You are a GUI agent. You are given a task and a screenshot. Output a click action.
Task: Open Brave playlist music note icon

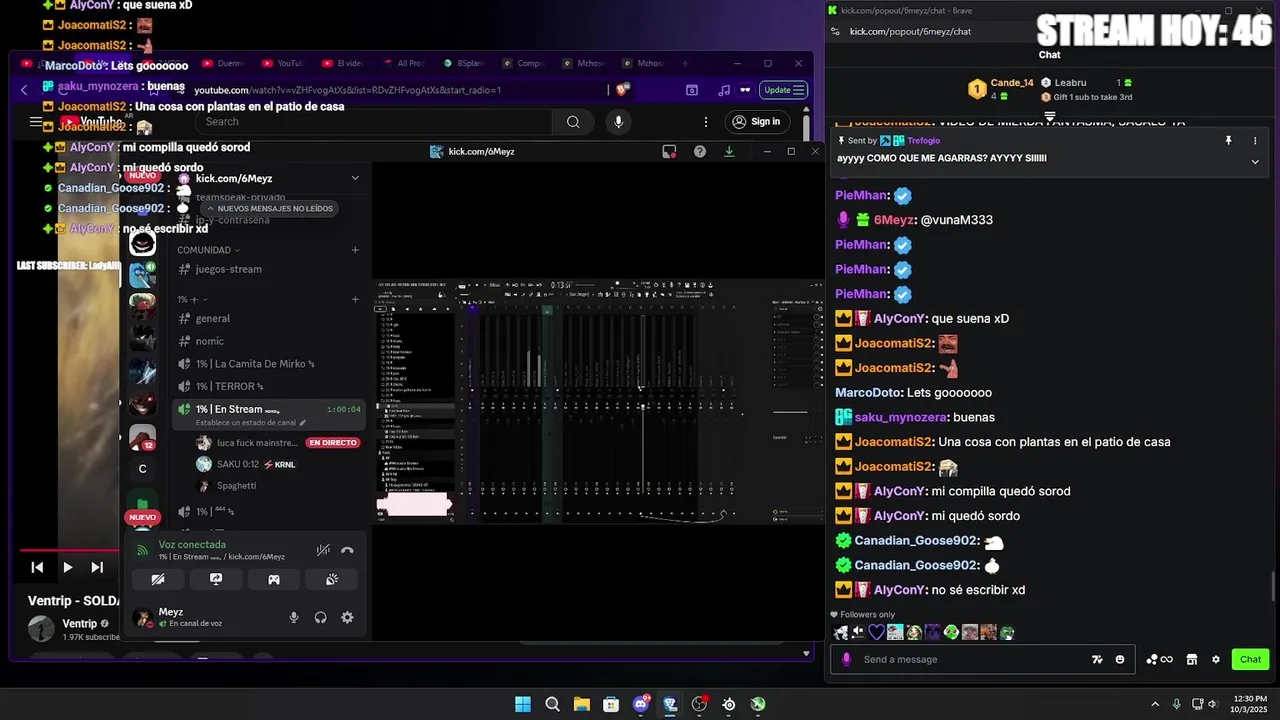pyautogui.click(x=724, y=90)
